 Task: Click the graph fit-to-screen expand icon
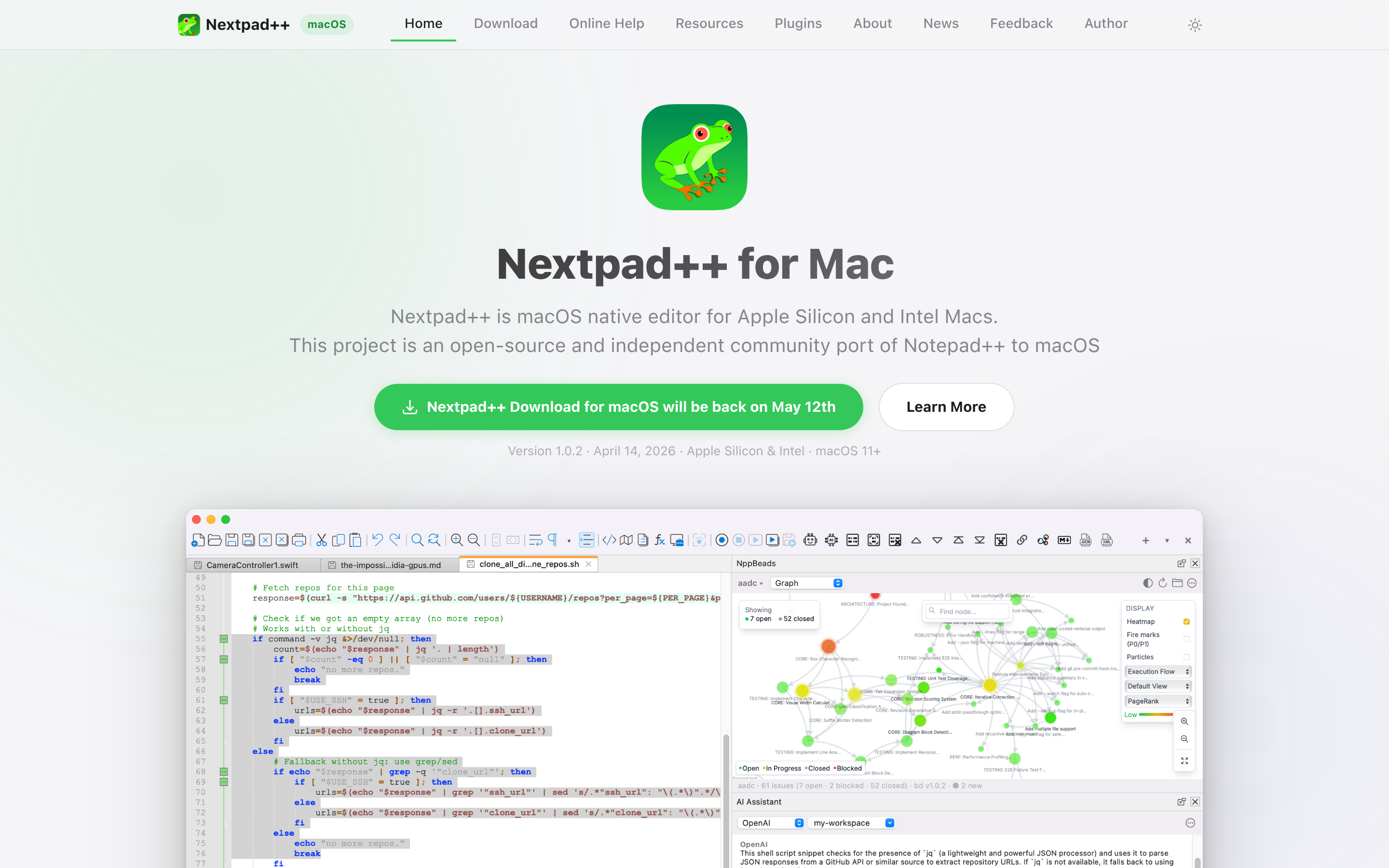1184,760
